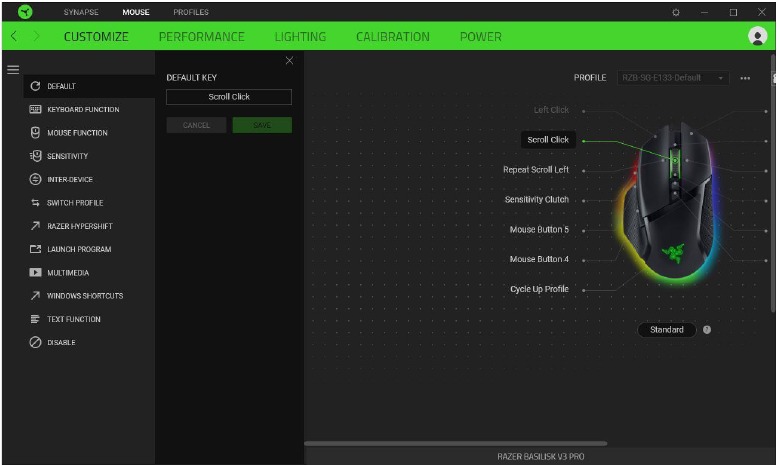The height and width of the screenshot is (466, 777).
Task: Select the Mouse Button 5 assignment
Action: 539,230
